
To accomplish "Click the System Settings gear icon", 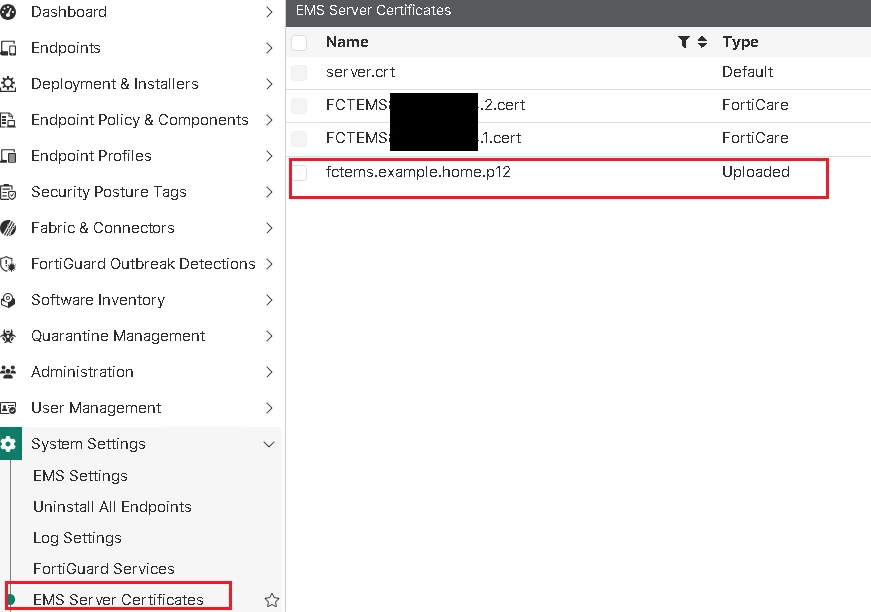I will pyautogui.click(x=8, y=444).
